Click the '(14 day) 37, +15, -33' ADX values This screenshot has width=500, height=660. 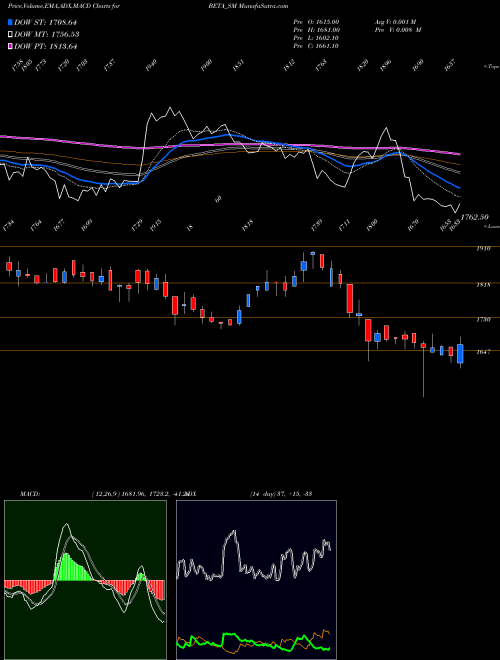(281, 494)
